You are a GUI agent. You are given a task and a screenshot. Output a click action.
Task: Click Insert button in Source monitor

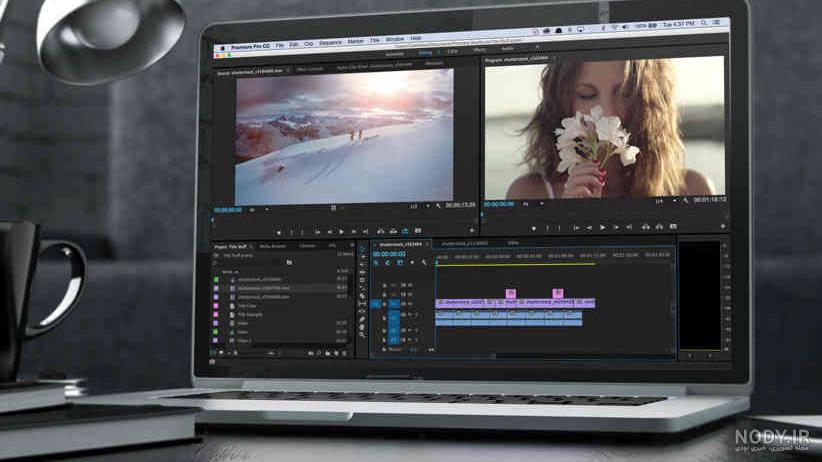coord(381,231)
